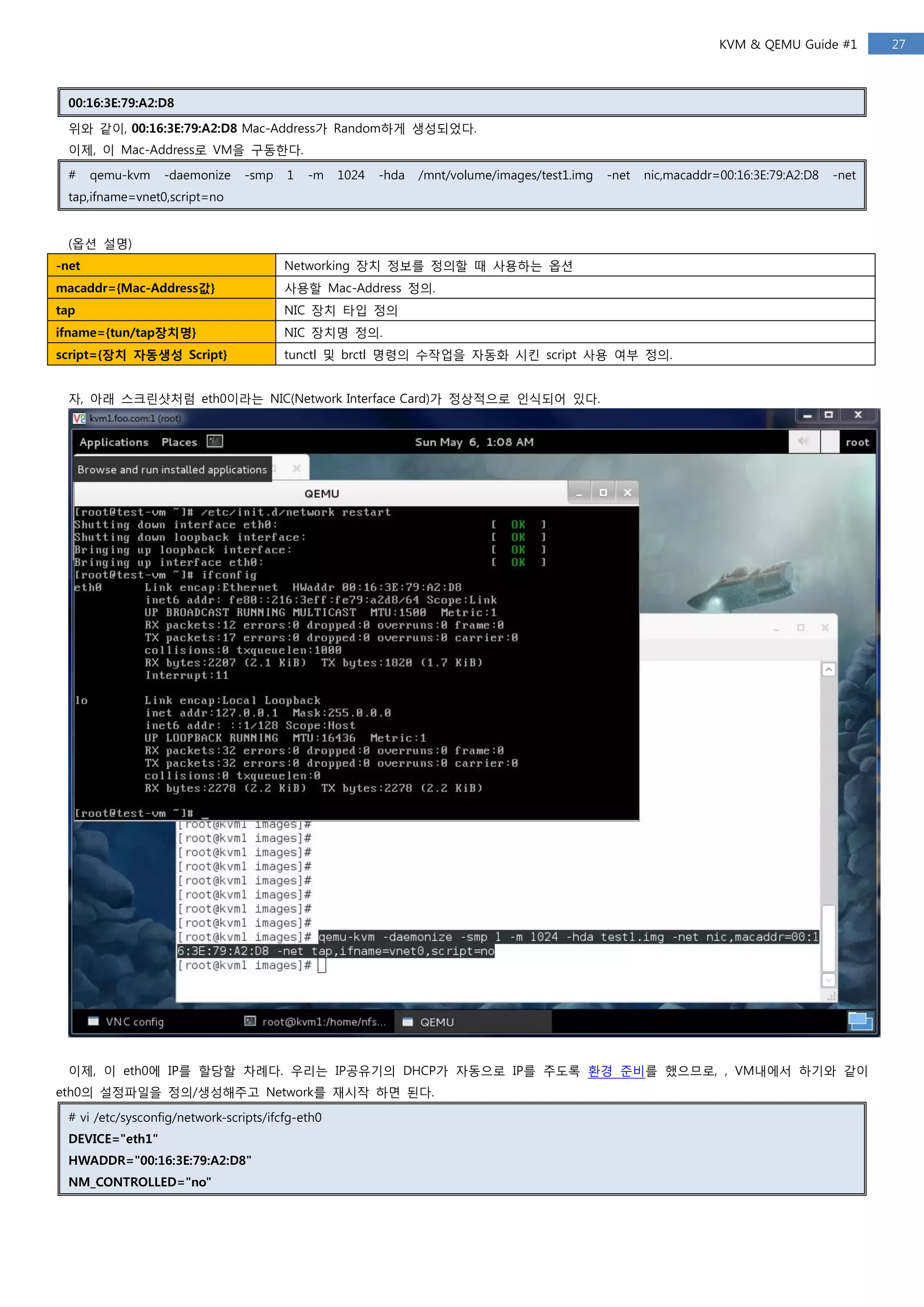Click the MAC address box 00:16:3E:79:A2:D8

(x=462, y=102)
